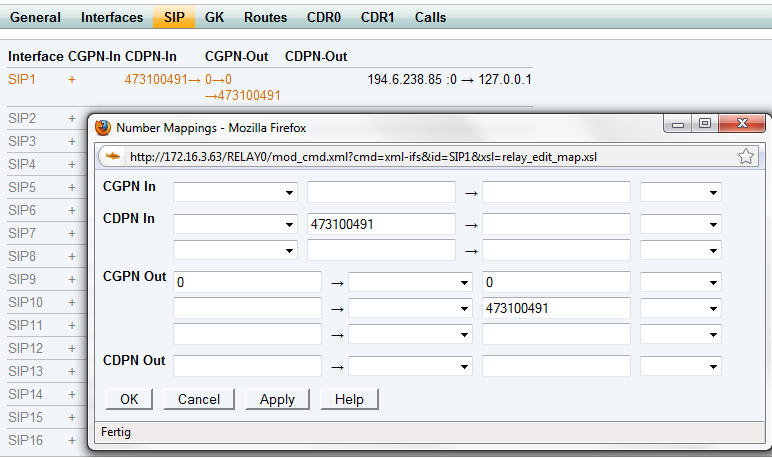
Task: Click the plus icon next to SIP1
Action: click(x=72, y=79)
